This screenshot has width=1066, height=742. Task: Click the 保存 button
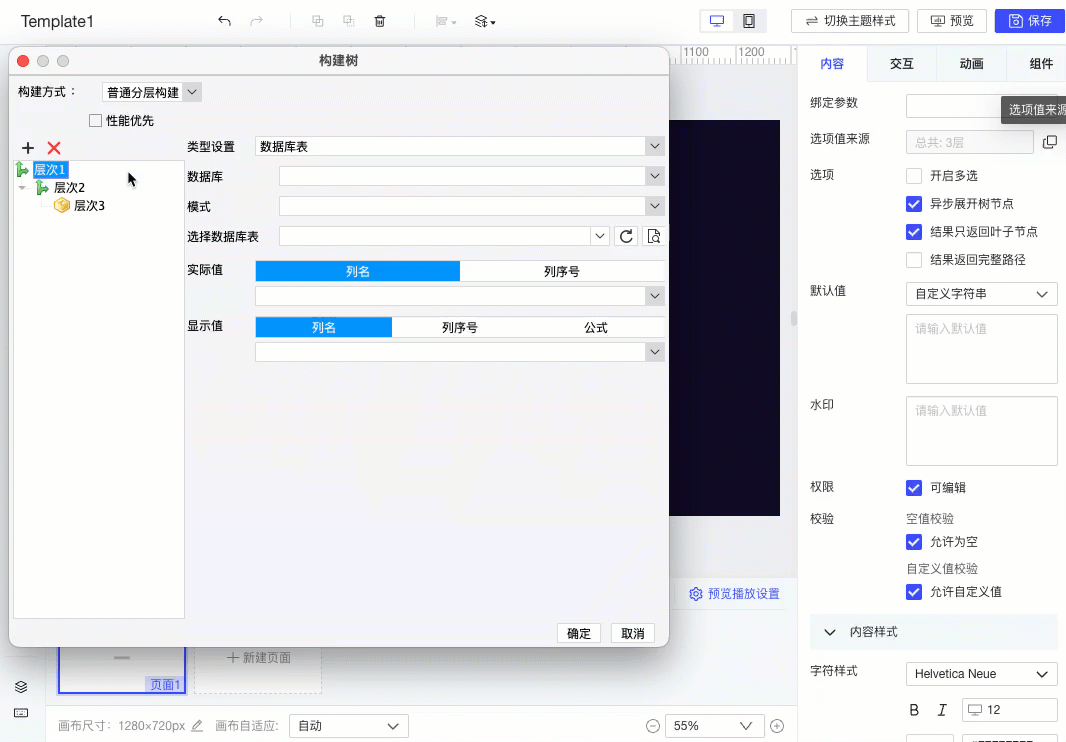[1029, 21]
